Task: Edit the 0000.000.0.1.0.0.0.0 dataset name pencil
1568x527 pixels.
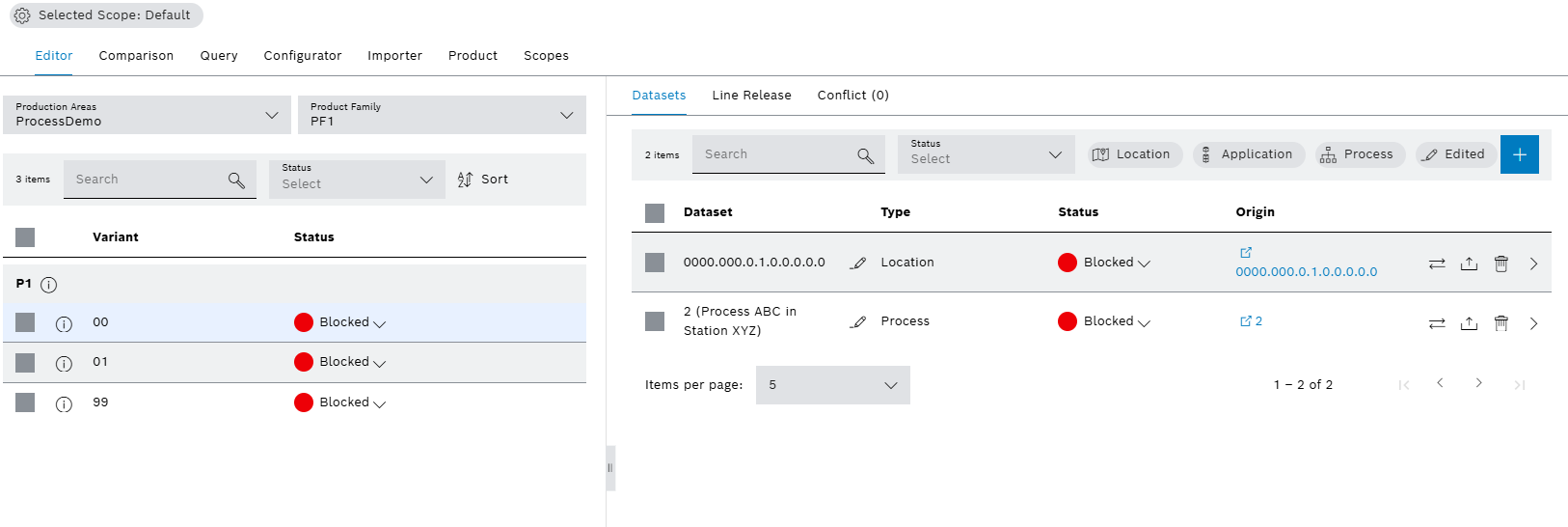Action: [857, 263]
